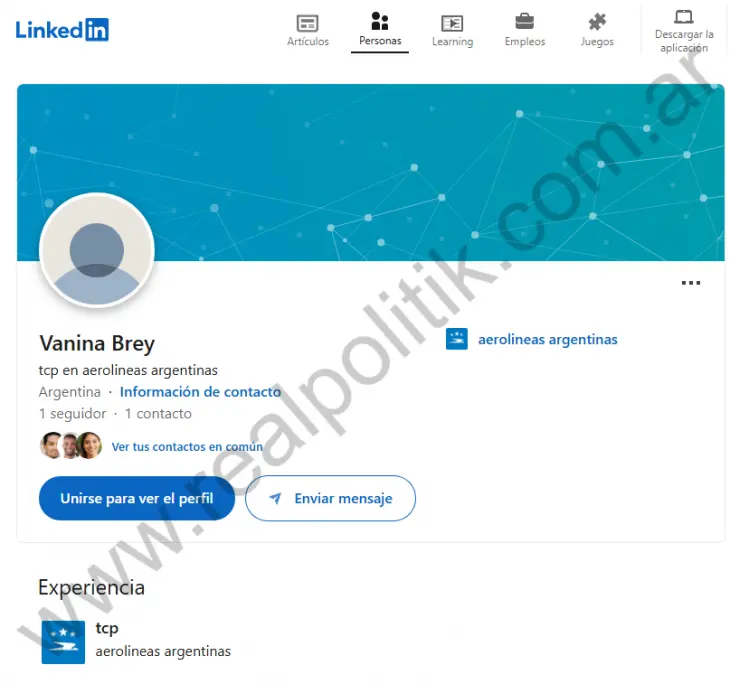730x684 pixels.
Task: Click the mutual contacts face thumbnails
Action: point(71,446)
